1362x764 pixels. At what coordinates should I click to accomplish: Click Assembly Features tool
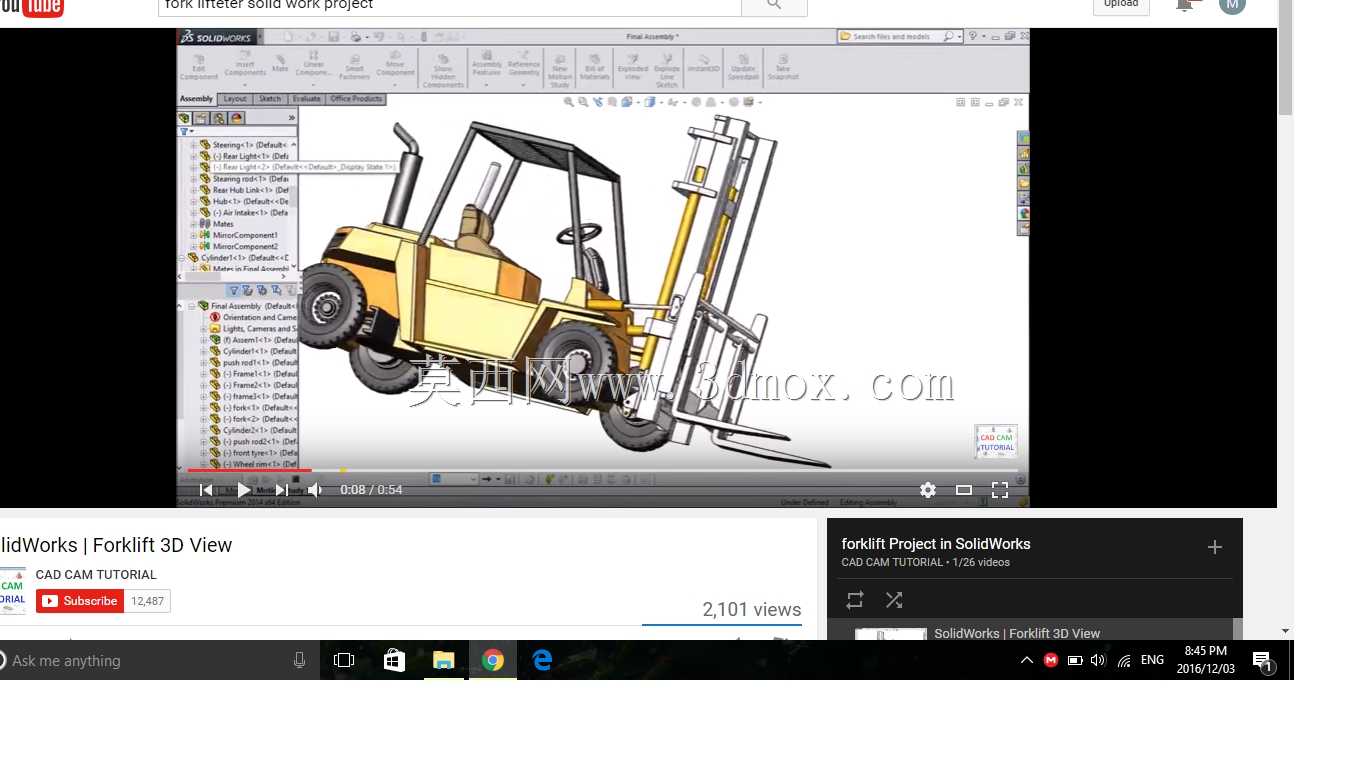(x=487, y=68)
